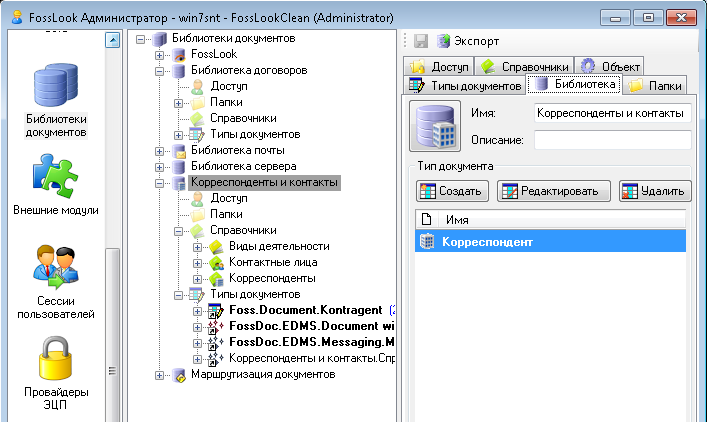Click the Имя input field
The image size is (707, 422).
pyautogui.click(x=612, y=113)
